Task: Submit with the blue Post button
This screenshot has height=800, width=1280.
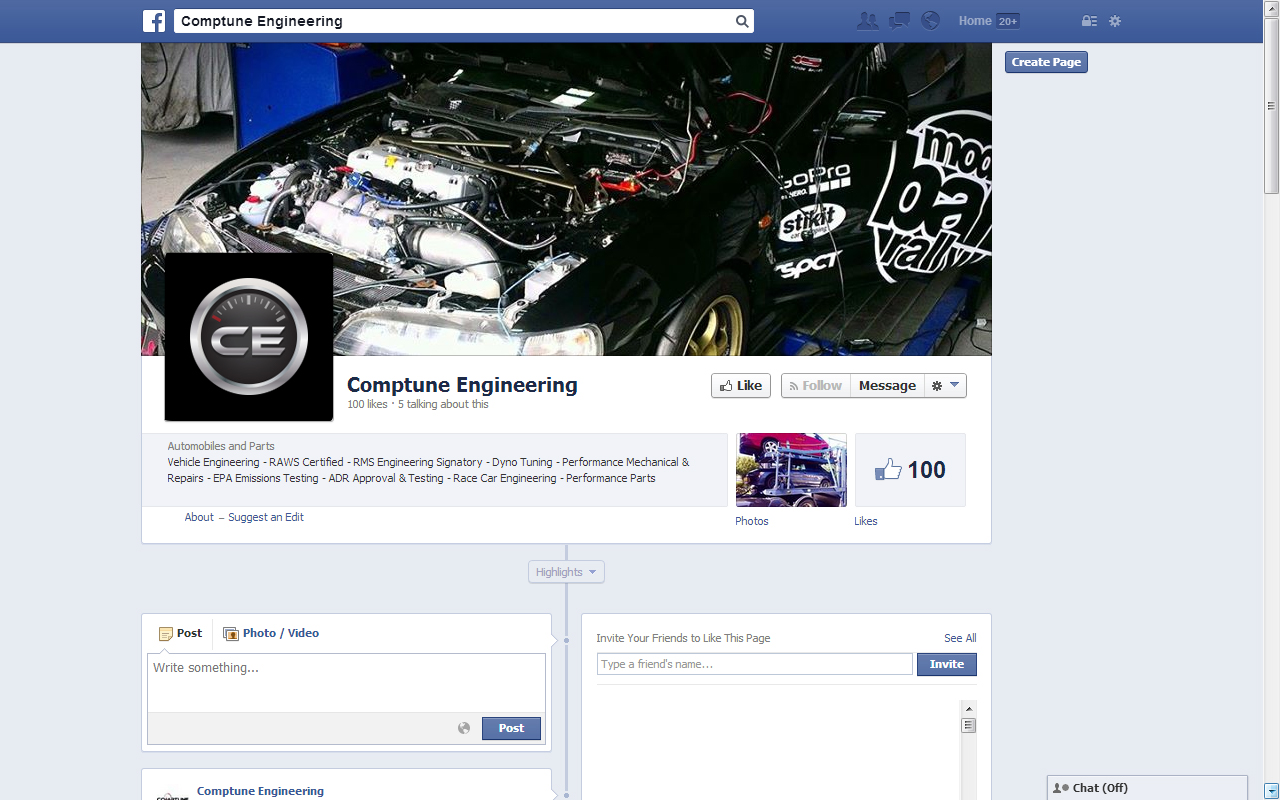Action: point(511,728)
